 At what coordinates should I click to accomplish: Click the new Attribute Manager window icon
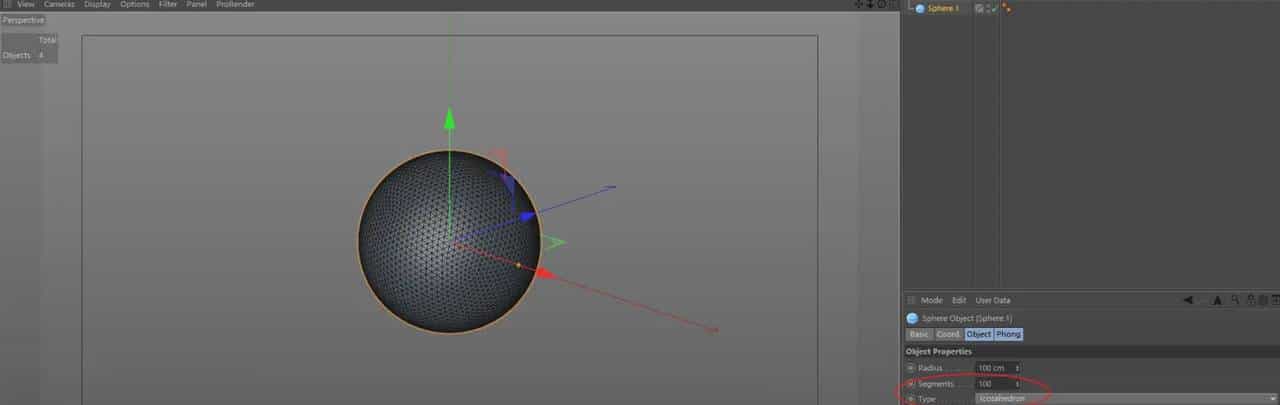1274,300
